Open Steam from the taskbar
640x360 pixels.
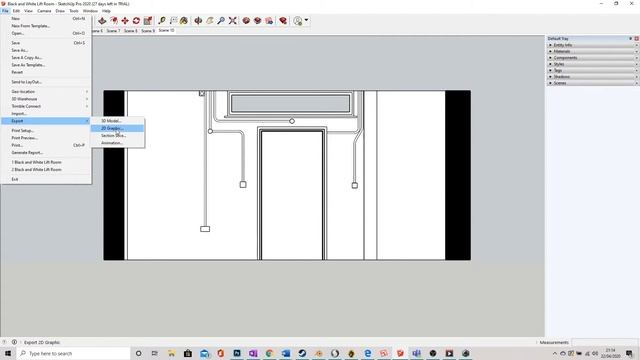click(x=302, y=353)
